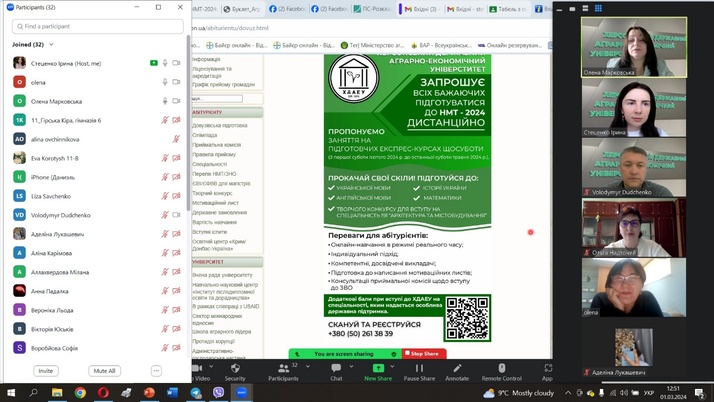
Task: Click camera icon in Volodymyr Dudchenko row
Action: [x=176, y=215]
